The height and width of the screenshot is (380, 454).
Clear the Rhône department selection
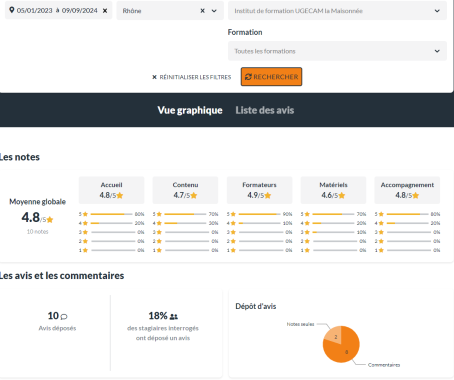(x=202, y=11)
